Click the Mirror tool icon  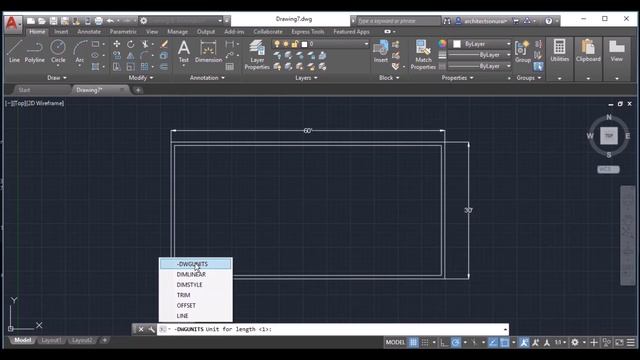click(130, 56)
